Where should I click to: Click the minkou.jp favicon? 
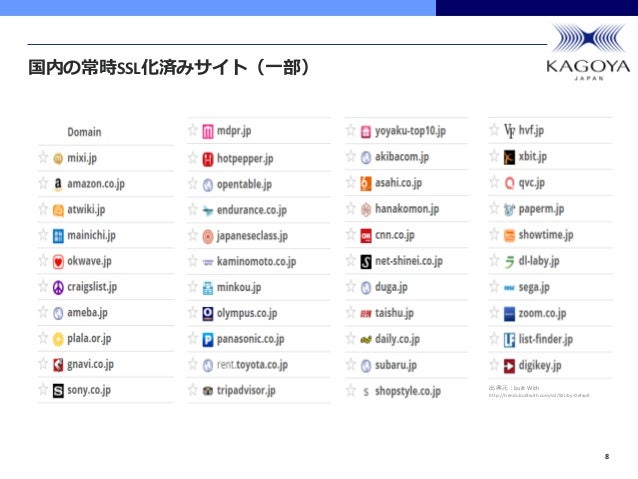208,288
